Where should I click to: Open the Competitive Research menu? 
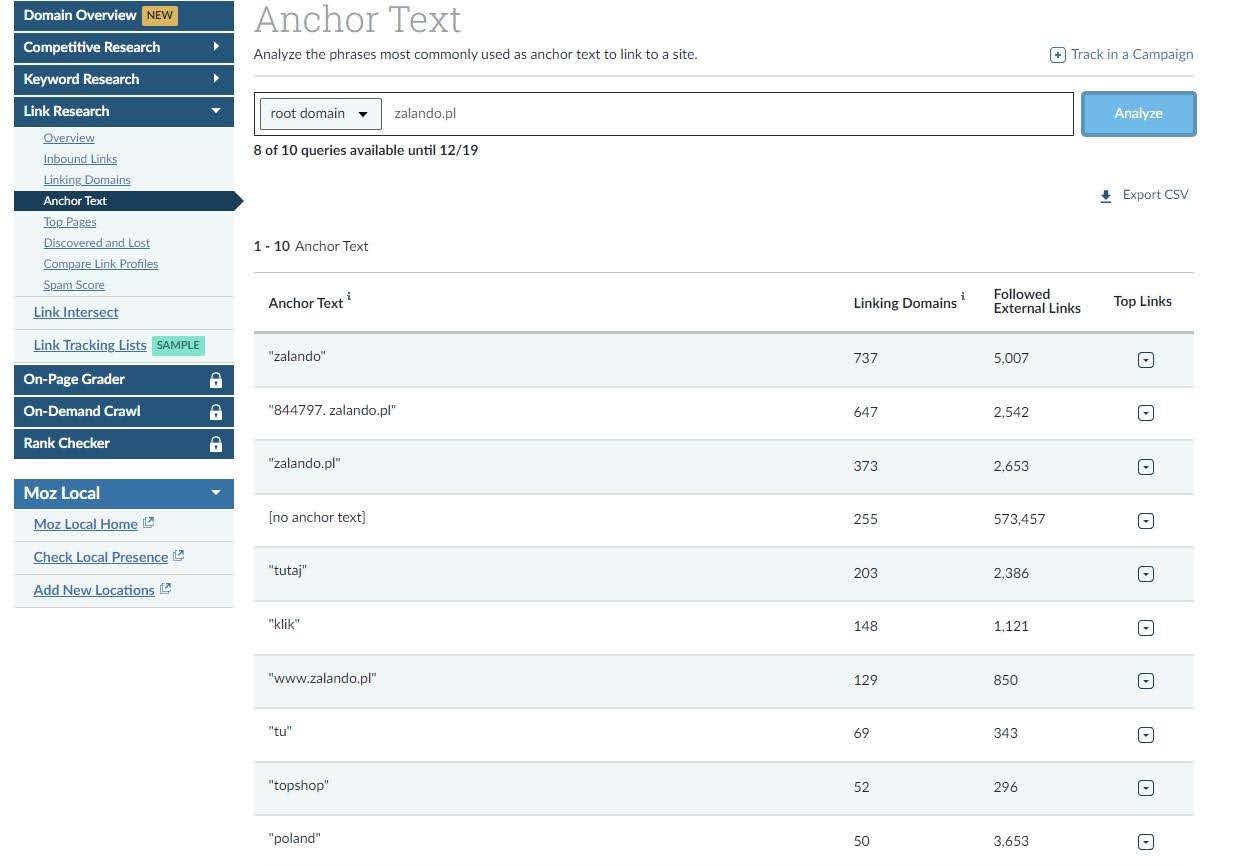click(x=124, y=47)
